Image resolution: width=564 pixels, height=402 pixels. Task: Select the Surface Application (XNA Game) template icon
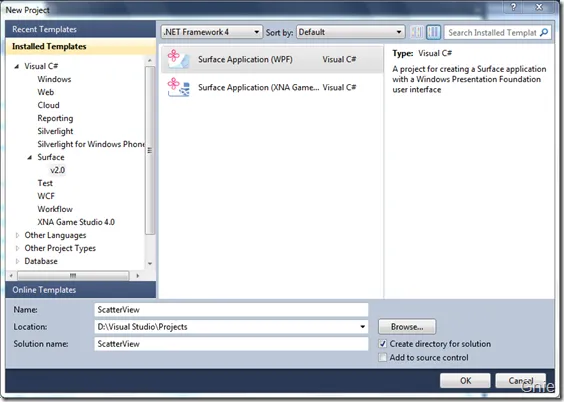(x=178, y=87)
